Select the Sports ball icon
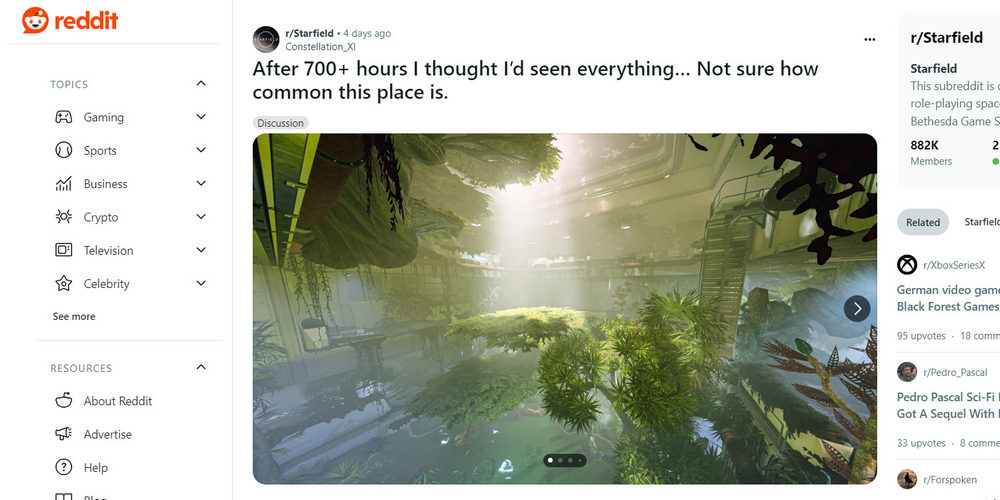Image resolution: width=1000 pixels, height=500 pixels. (63, 151)
